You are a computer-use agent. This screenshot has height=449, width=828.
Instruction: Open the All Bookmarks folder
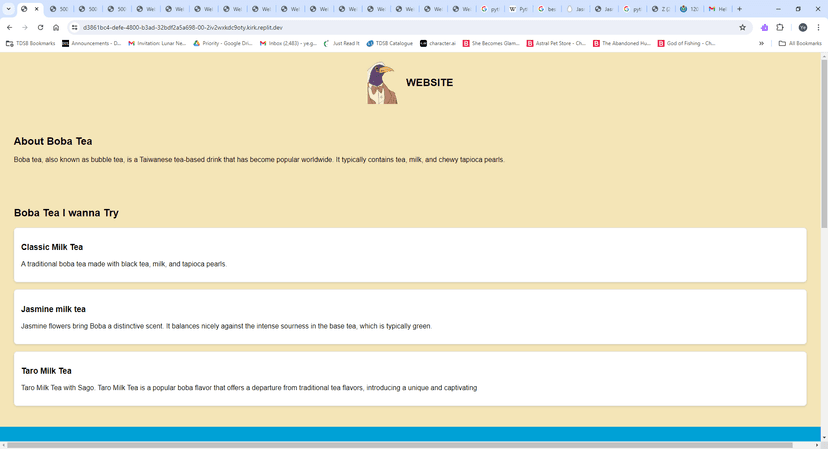[x=800, y=43]
